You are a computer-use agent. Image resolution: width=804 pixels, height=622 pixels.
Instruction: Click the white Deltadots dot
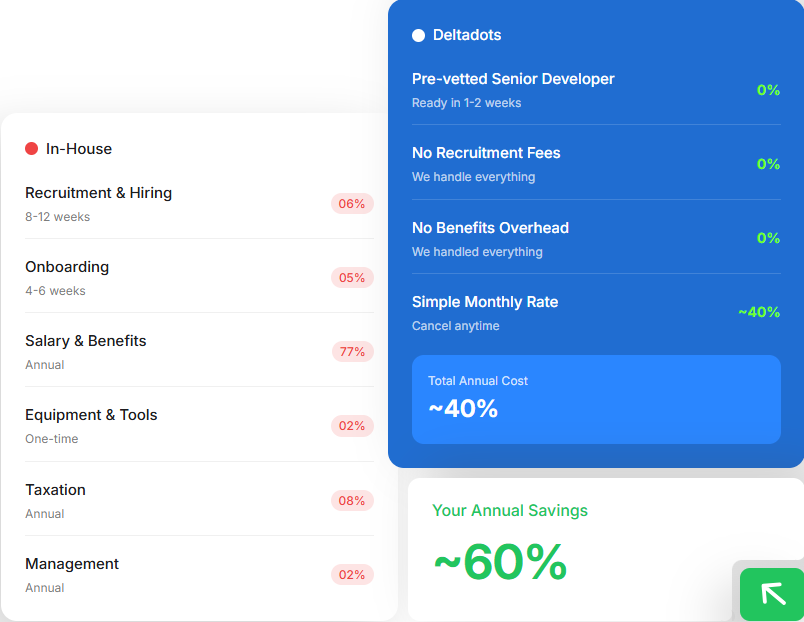418,36
